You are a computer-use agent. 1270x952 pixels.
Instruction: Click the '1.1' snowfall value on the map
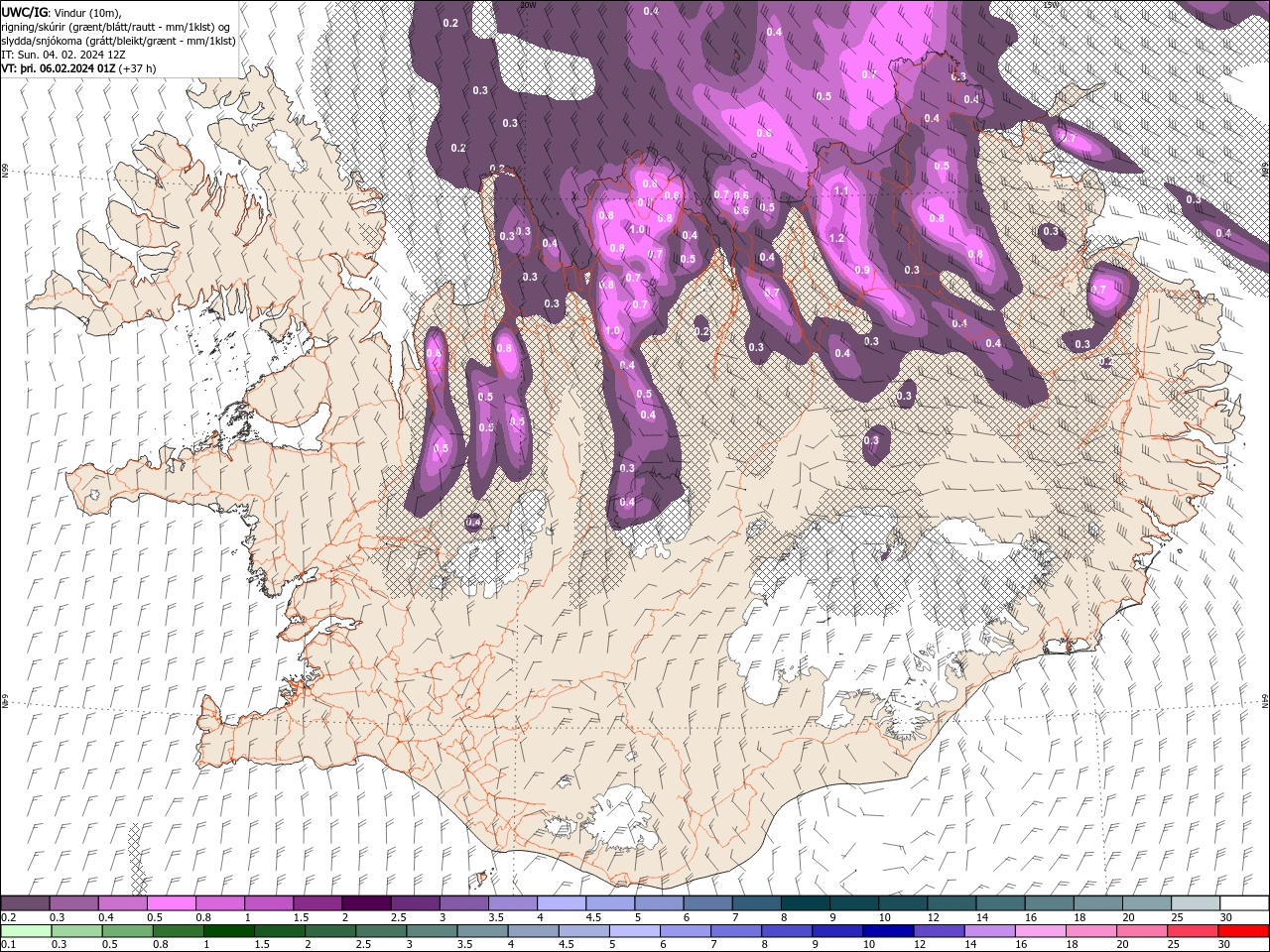pyautogui.click(x=841, y=190)
